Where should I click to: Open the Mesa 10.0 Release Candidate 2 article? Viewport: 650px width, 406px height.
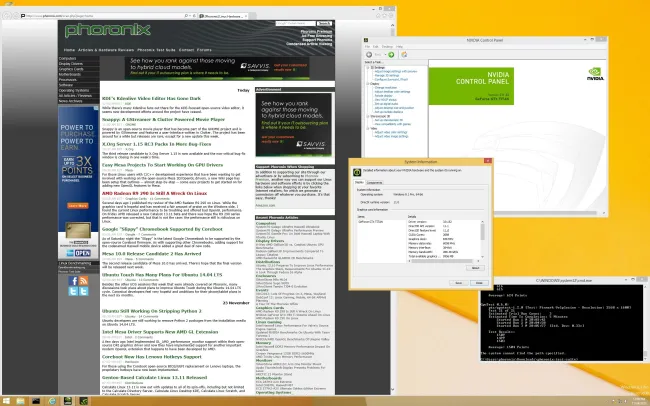(152, 254)
